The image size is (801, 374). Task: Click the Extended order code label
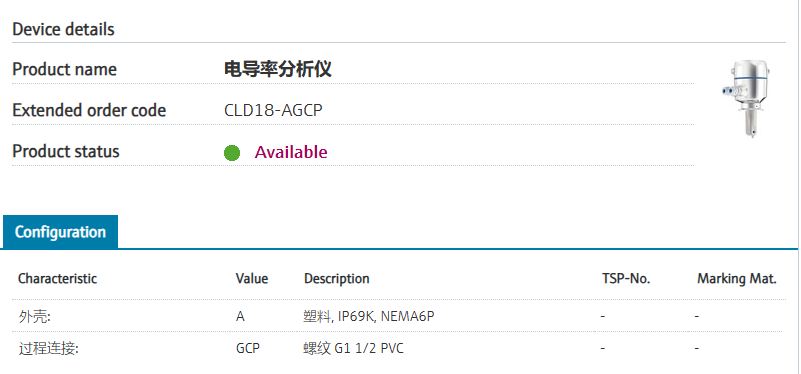(89, 110)
